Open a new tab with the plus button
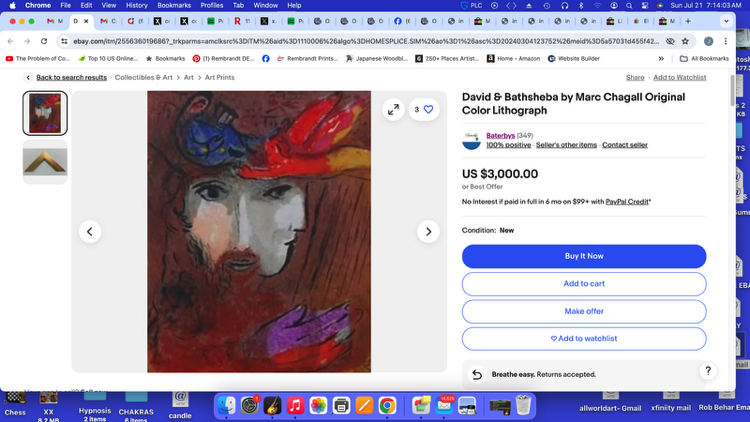This screenshot has height=422, width=750. point(688,21)
